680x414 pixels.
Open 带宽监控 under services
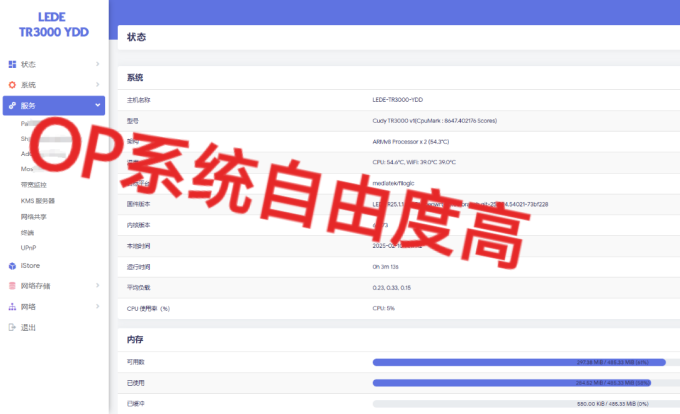[33, 185]
